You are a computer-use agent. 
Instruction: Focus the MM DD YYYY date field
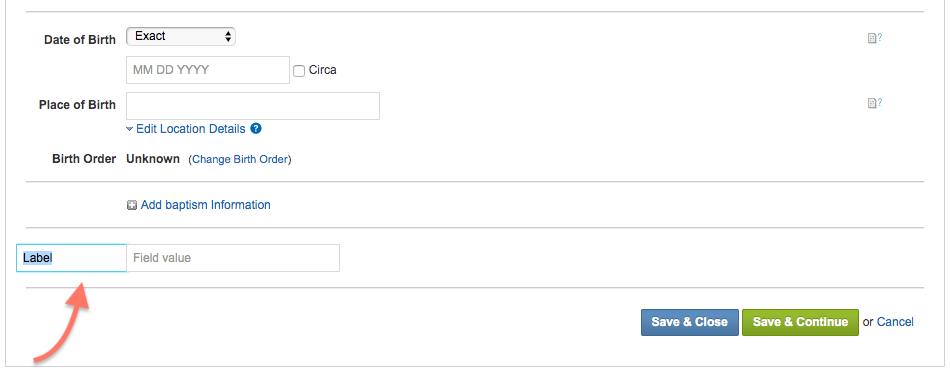pos(208,70)
